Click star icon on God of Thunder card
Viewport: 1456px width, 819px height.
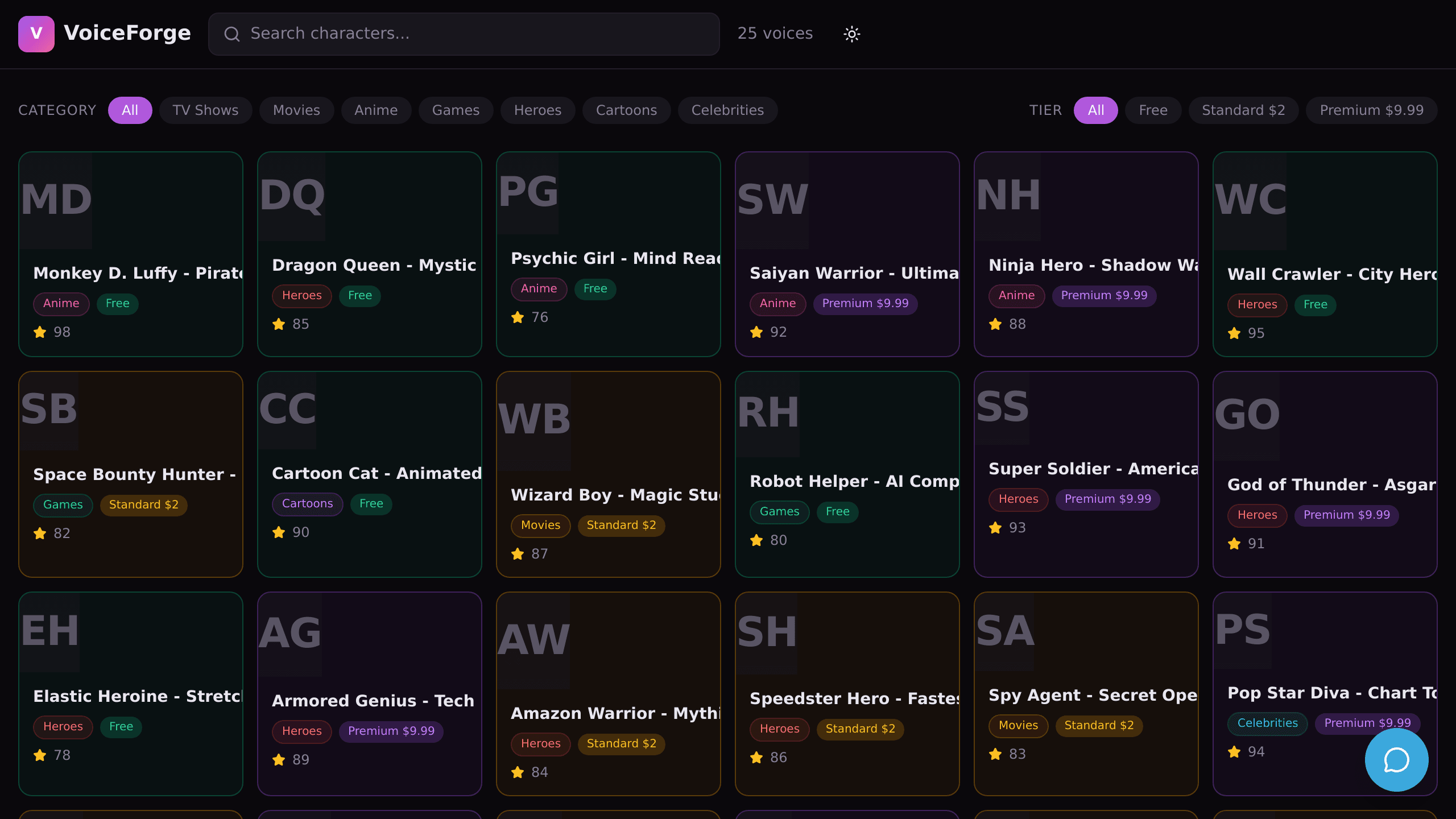1234,543
